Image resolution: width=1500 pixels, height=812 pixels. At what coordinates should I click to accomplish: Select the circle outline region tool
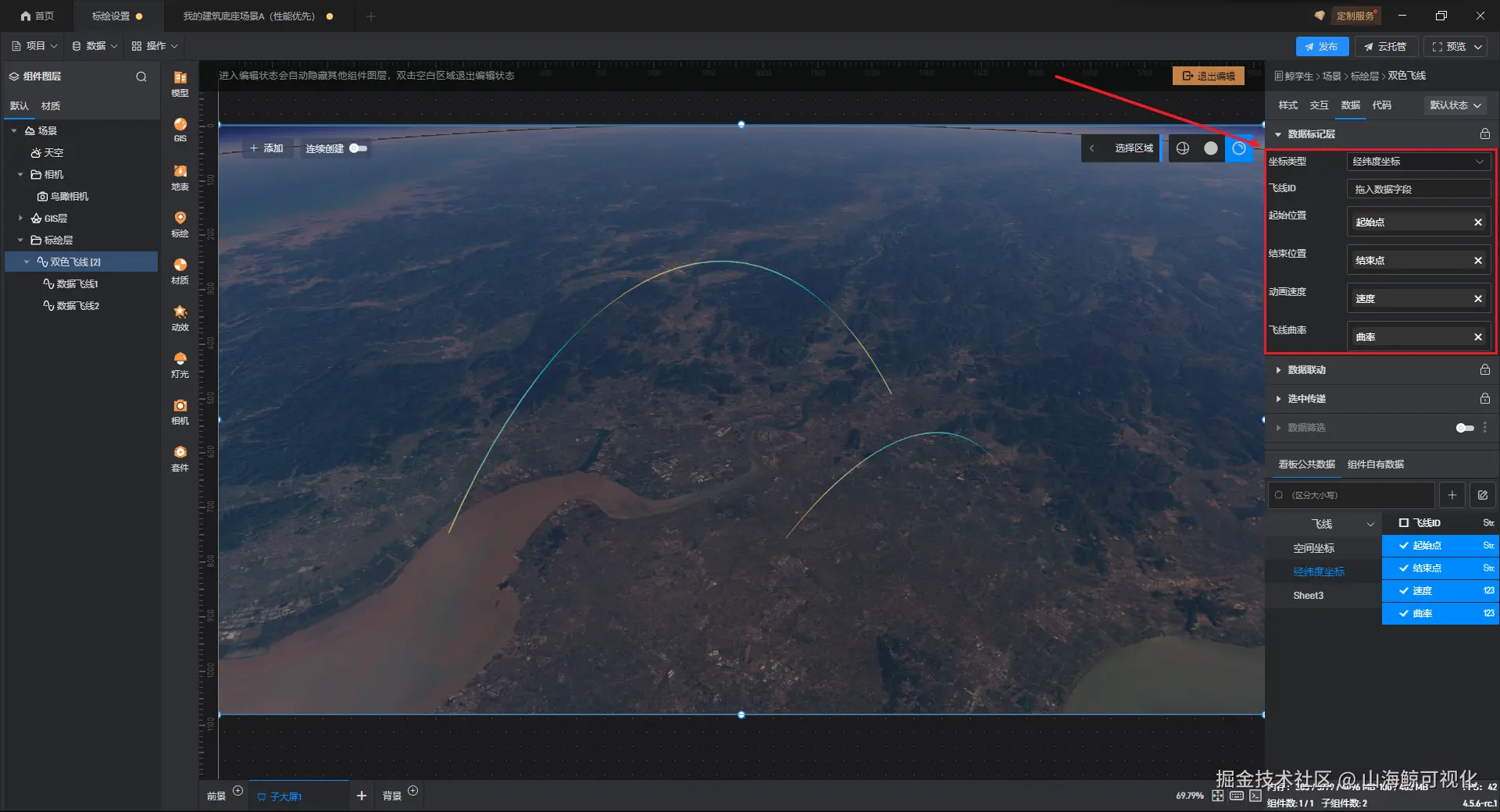[1239, 148]
